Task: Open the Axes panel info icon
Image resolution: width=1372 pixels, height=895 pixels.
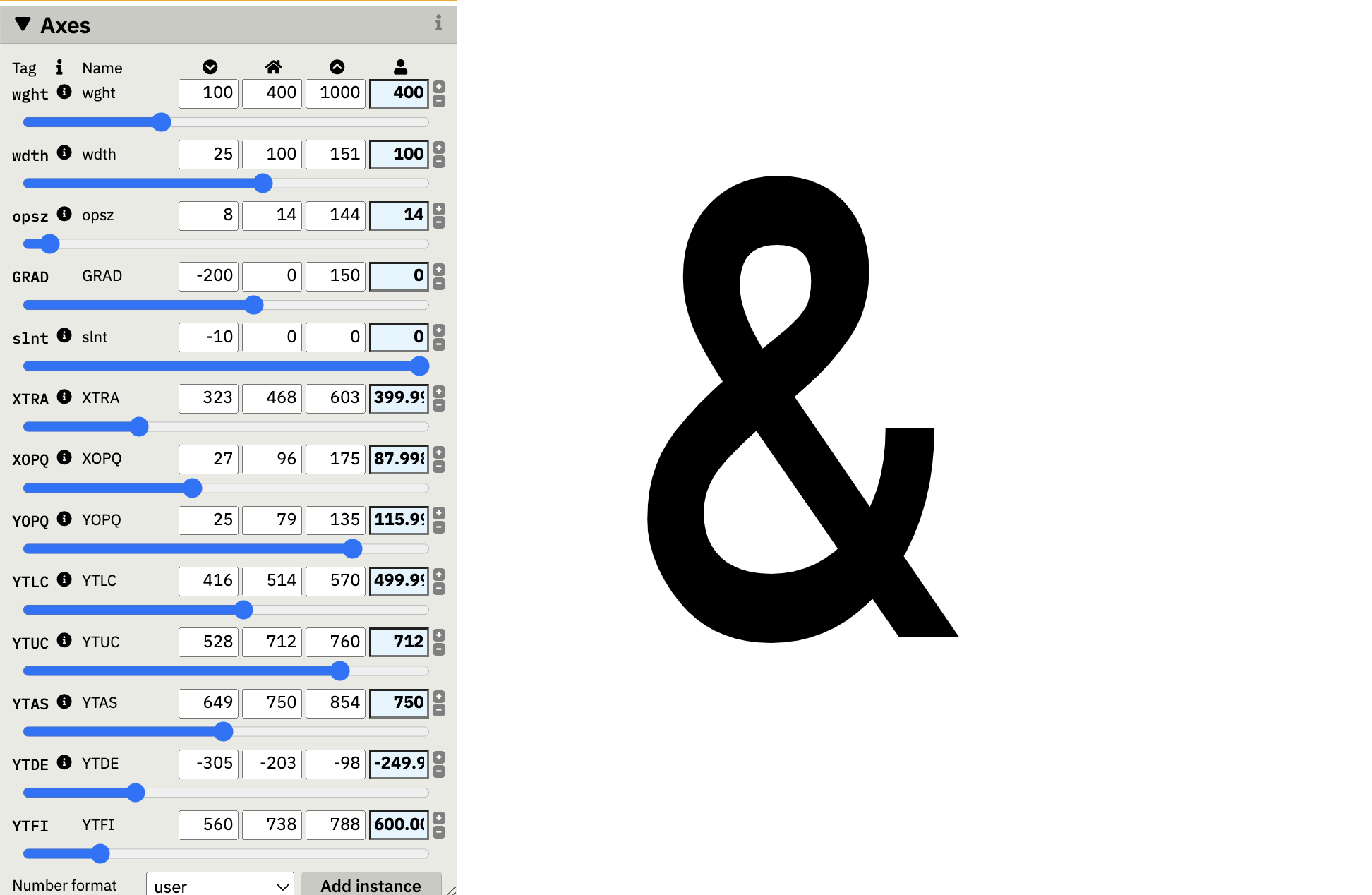Action: pos(438,23)
